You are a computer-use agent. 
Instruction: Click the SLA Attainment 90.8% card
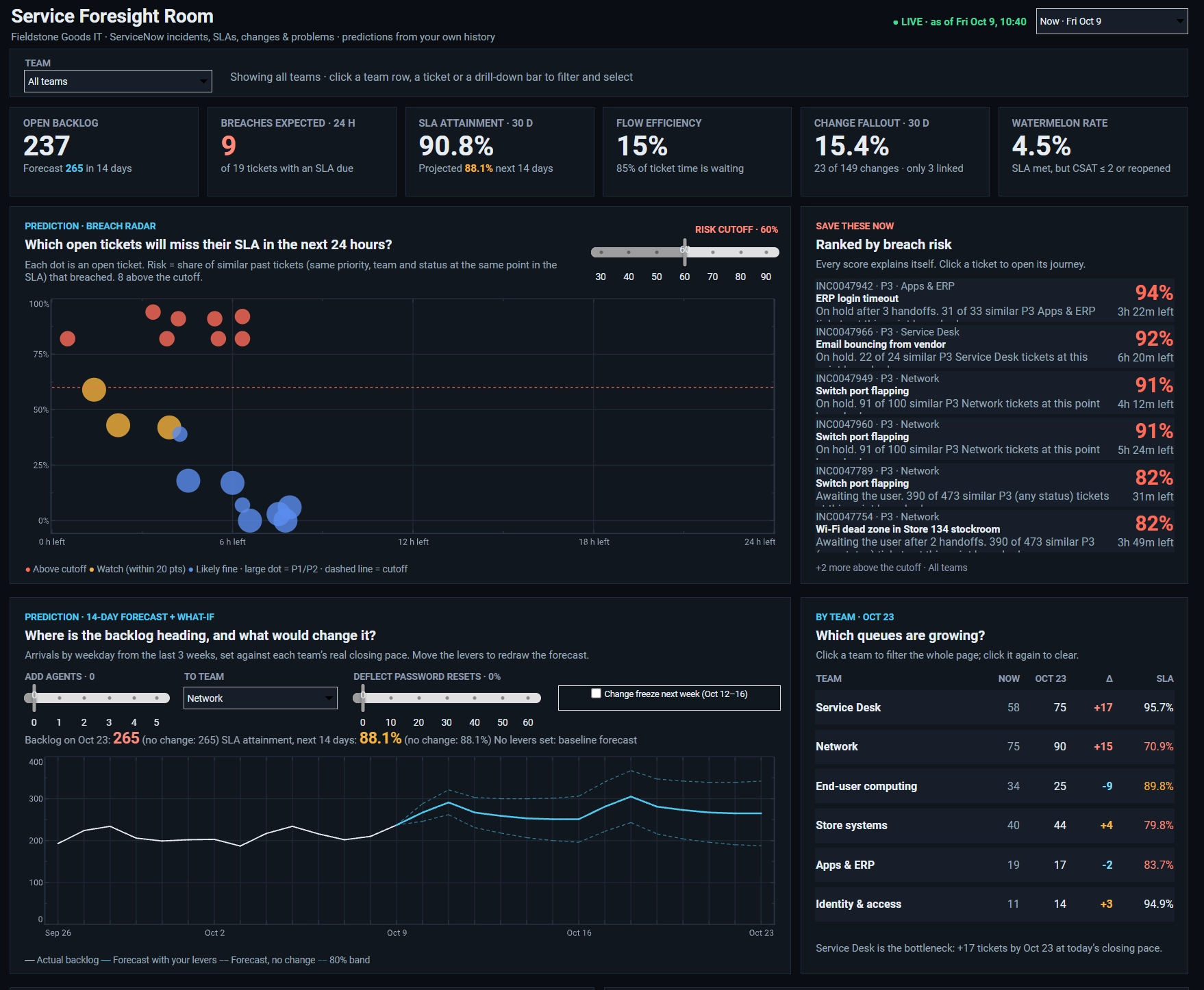coord(499,151)
